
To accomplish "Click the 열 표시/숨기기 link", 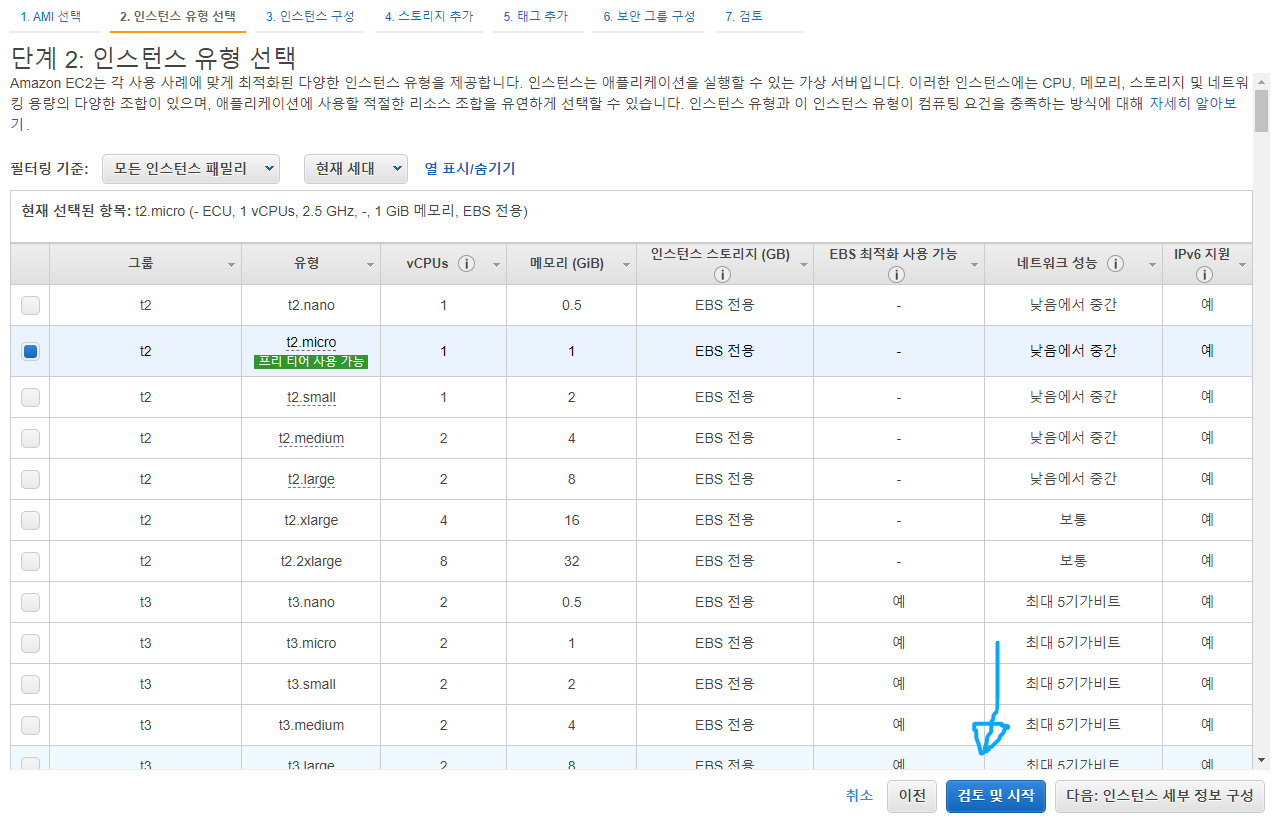I will click(x=470, y=169).
